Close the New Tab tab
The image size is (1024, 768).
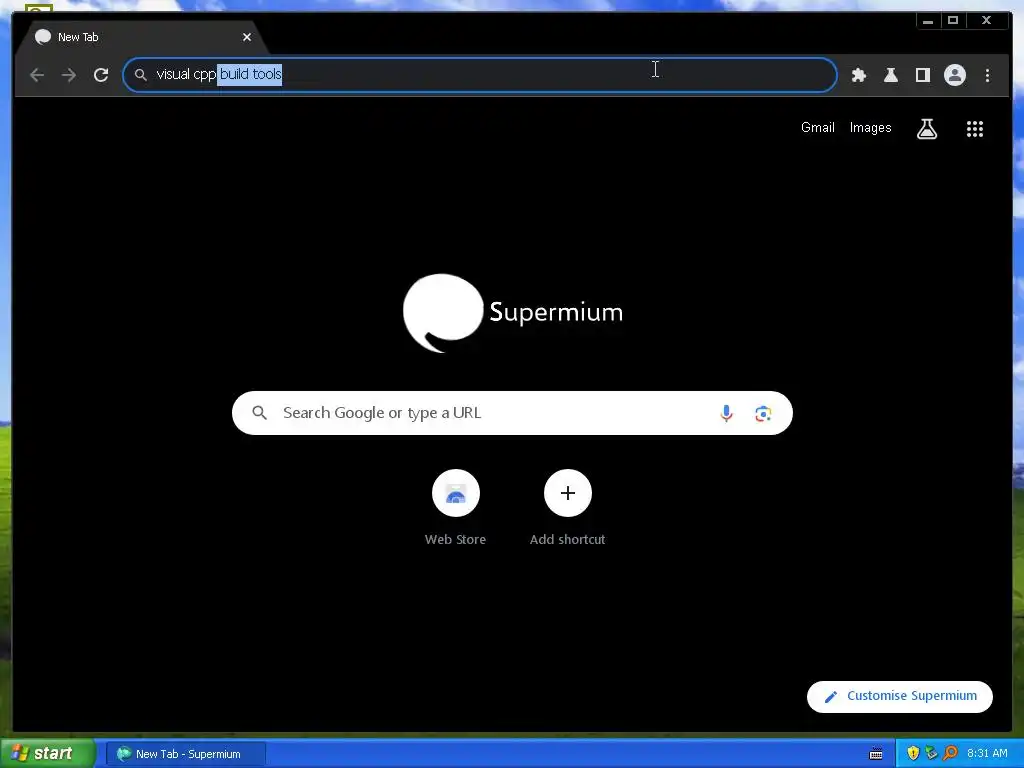247,37
